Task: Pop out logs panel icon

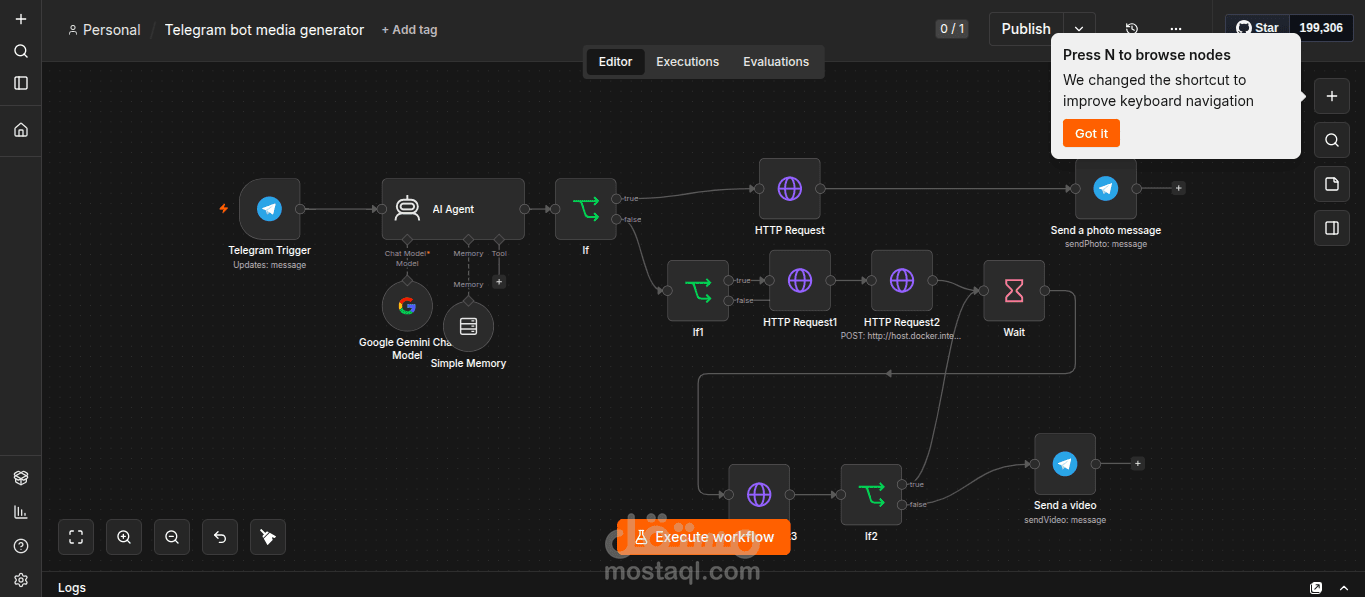Action: pyautogui.click(x=1316, y=587)
